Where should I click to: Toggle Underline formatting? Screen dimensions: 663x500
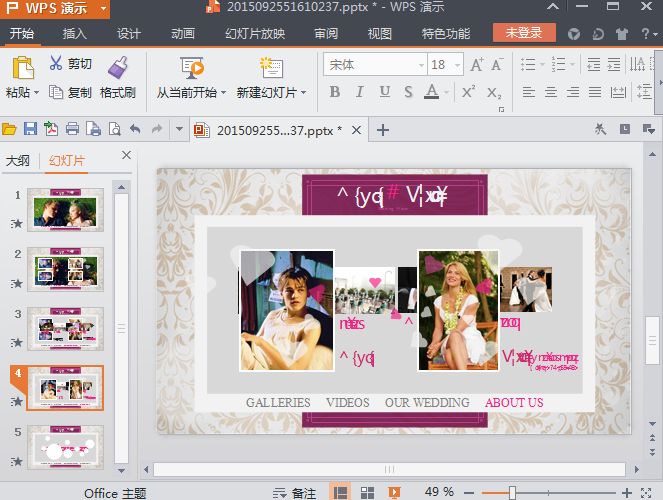pyautogui.click(x=384, y=91)
